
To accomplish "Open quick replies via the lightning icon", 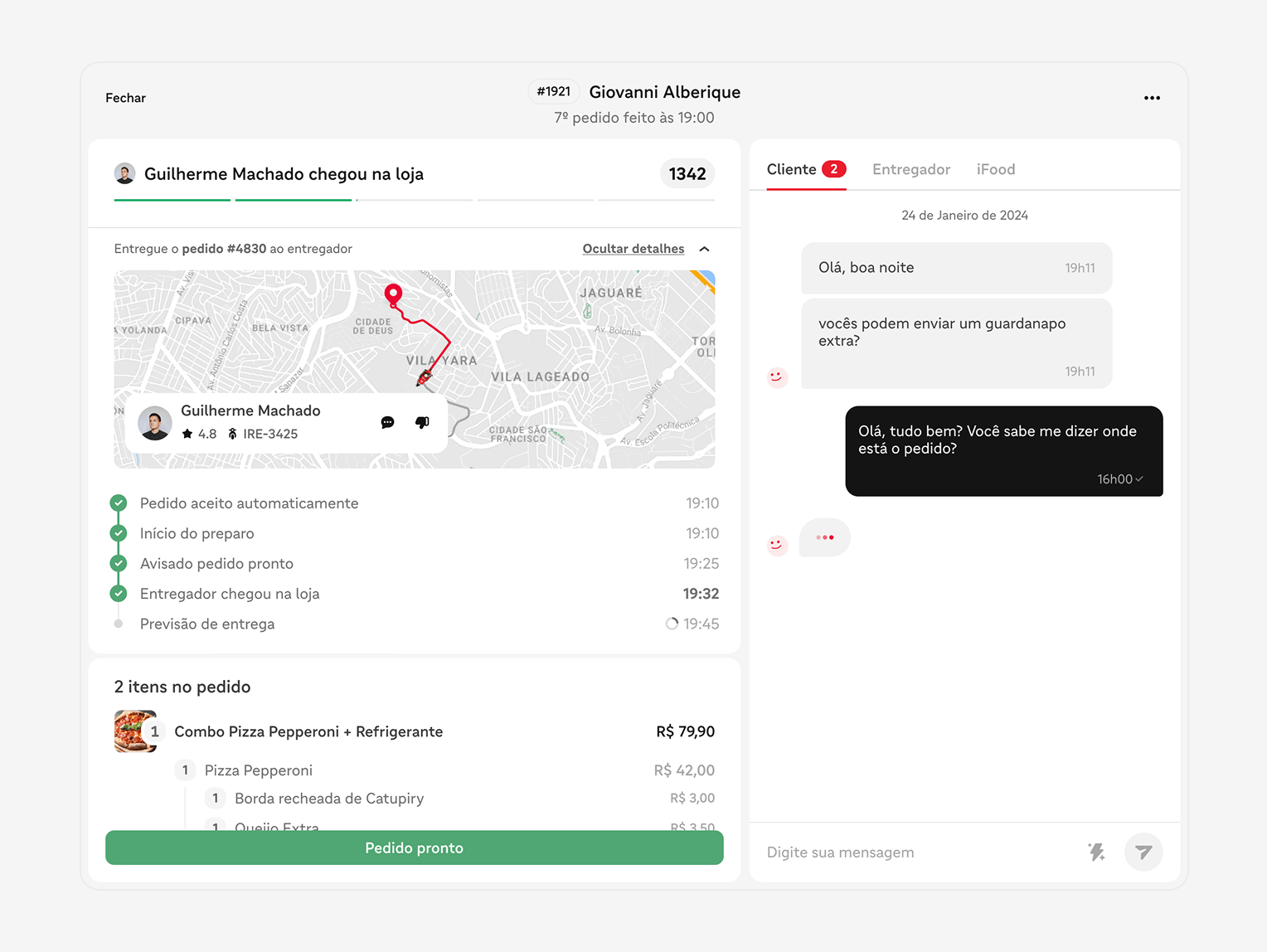I will [x=1096, y=852].
